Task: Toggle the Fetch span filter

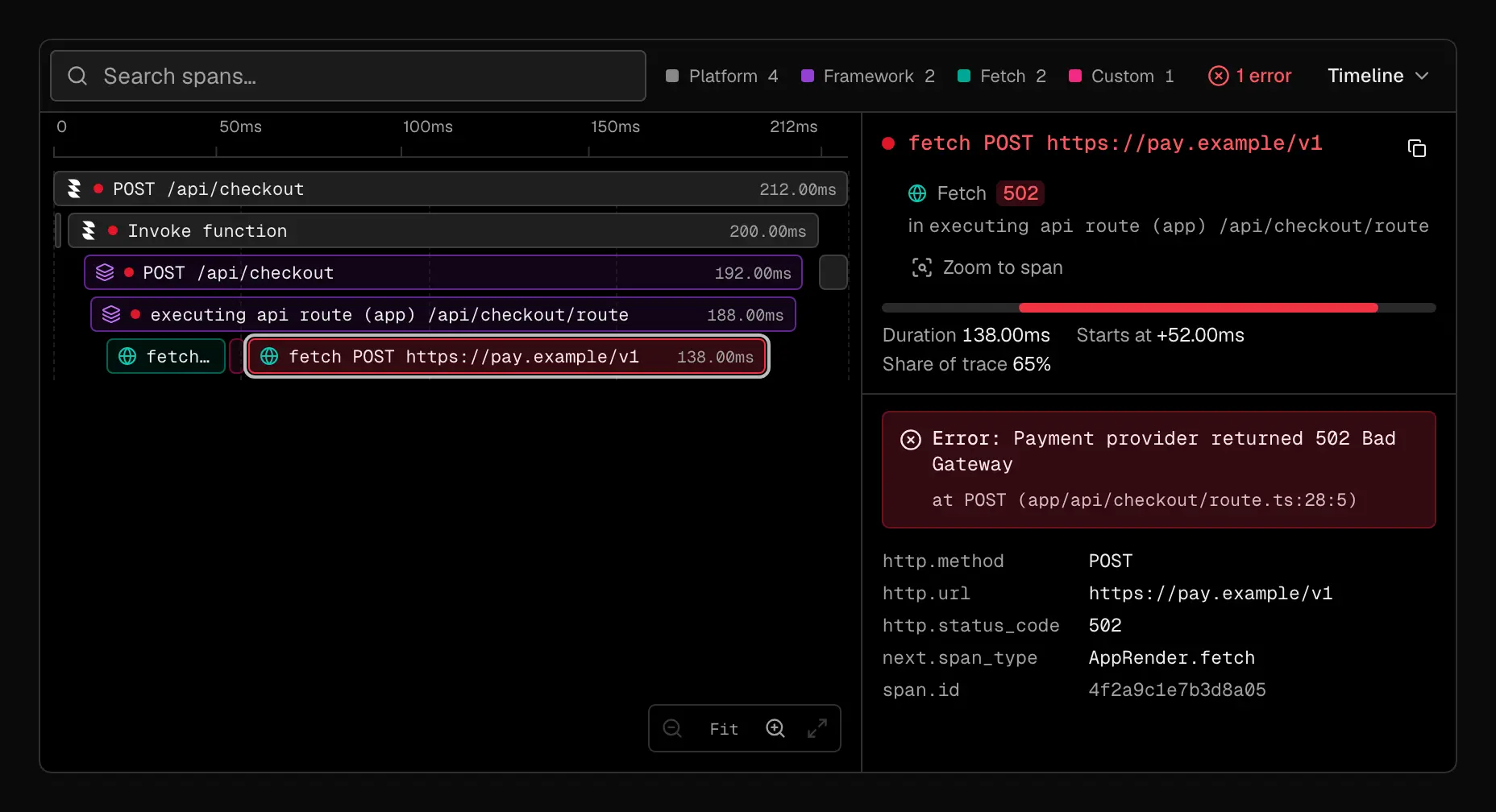Action: tap(1002, 76)
